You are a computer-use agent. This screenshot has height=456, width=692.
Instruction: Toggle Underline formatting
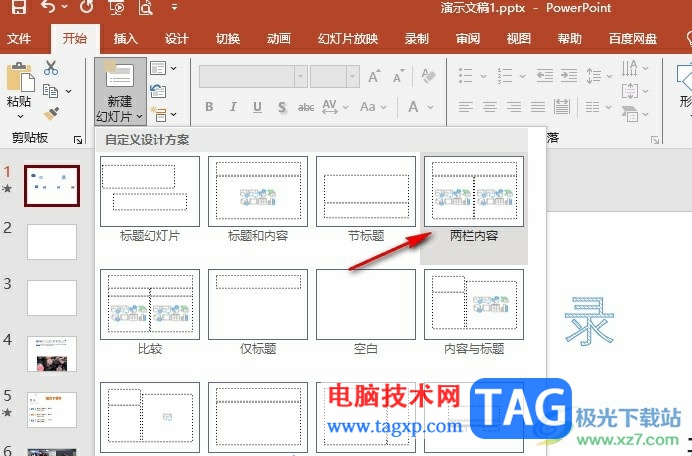[257, 107]
